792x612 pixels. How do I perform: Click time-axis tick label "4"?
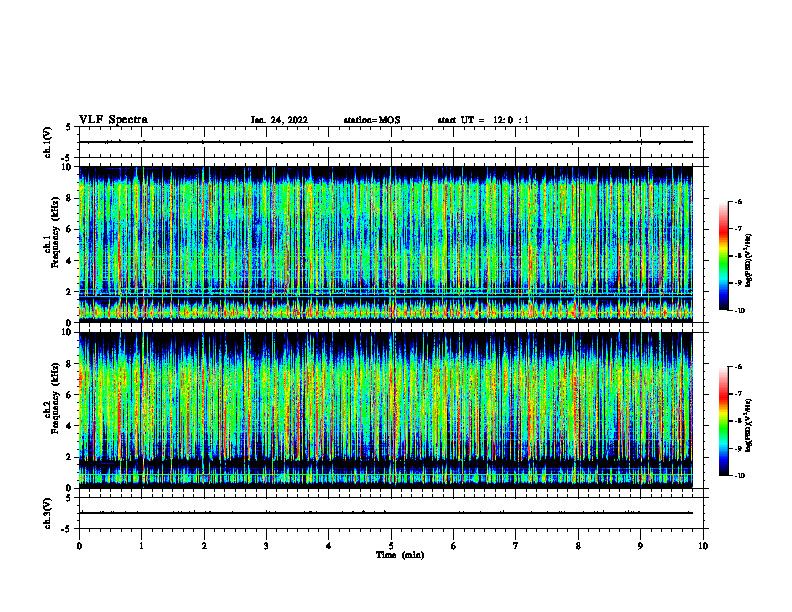coord(329,546)
